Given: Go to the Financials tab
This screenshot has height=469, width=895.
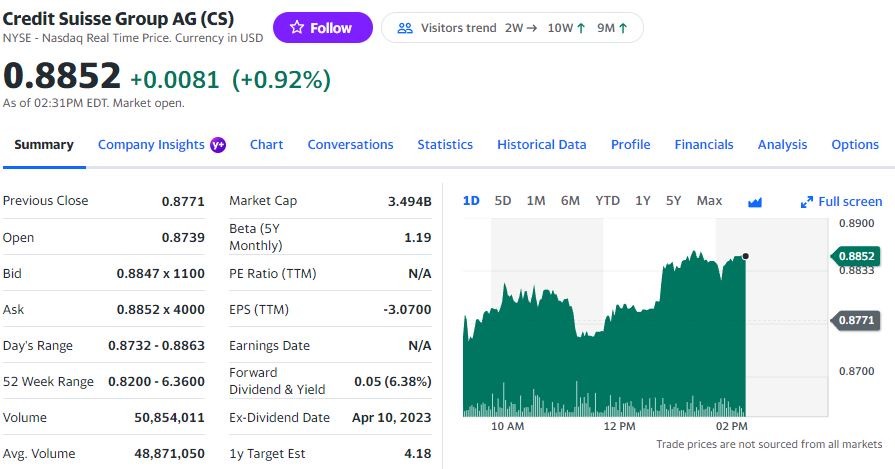Looking at the screenshot, I should pos(704,145).
